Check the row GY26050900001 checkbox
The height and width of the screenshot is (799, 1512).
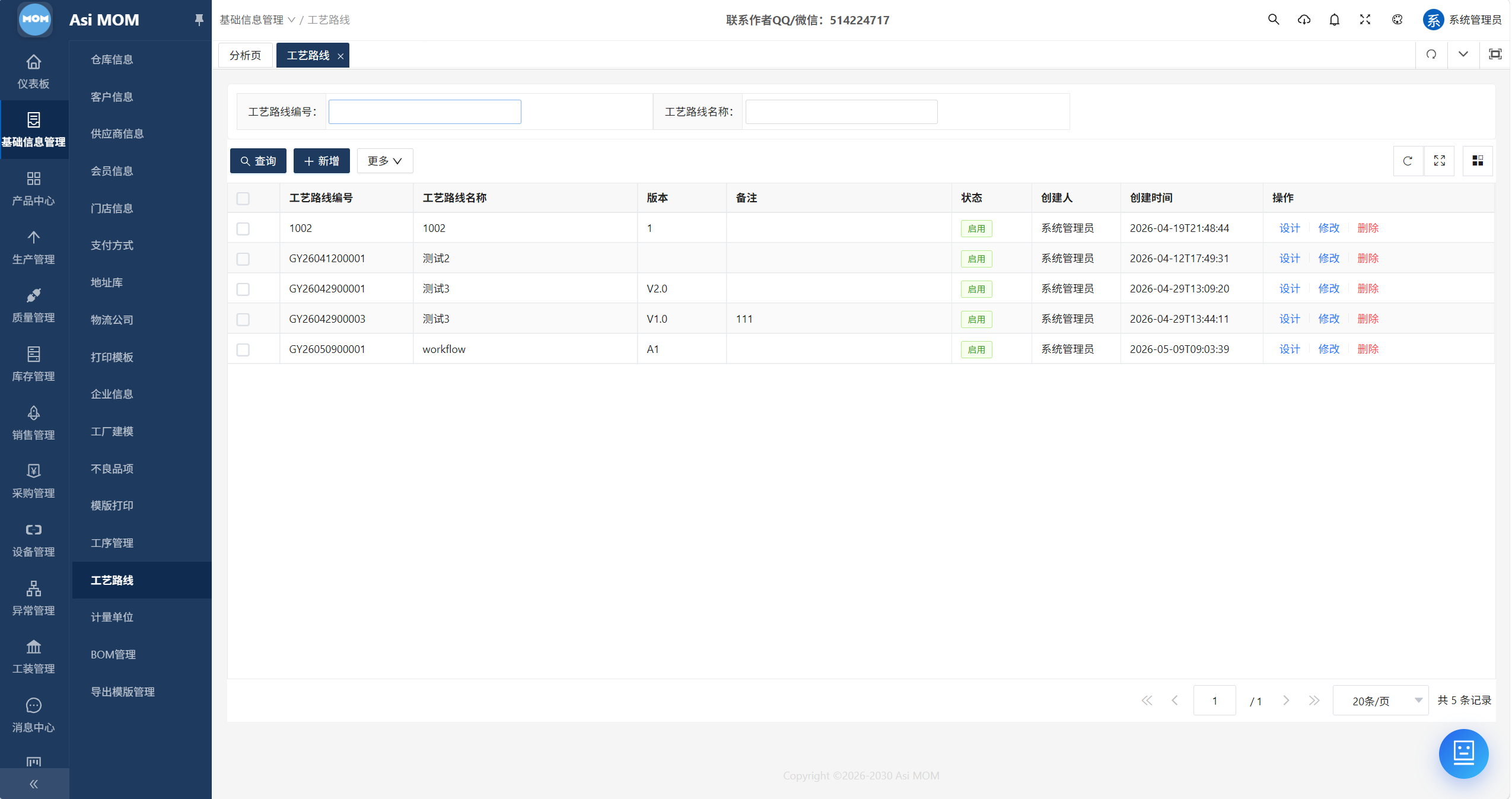[243, 349]
